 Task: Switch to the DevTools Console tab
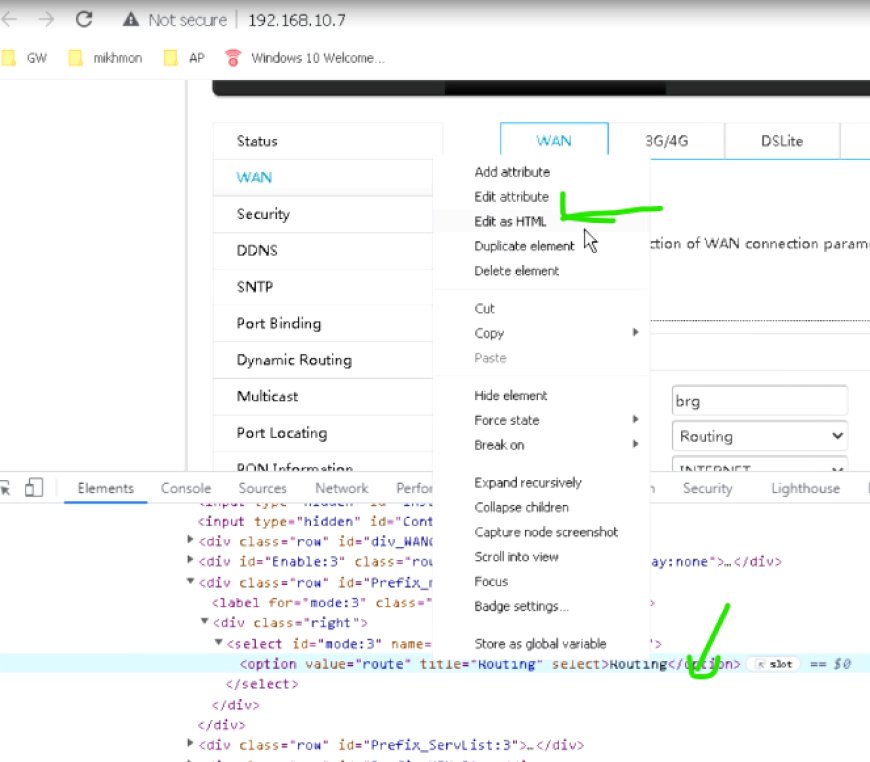tap(186, 488)
